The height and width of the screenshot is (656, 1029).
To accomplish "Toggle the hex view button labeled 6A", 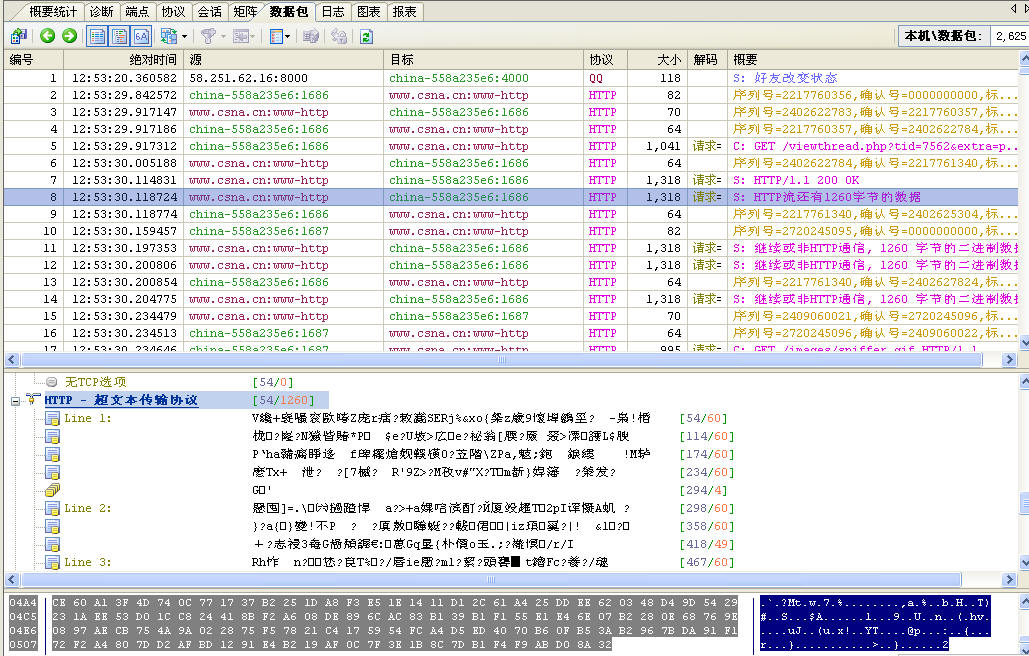I will click(141, 36).
